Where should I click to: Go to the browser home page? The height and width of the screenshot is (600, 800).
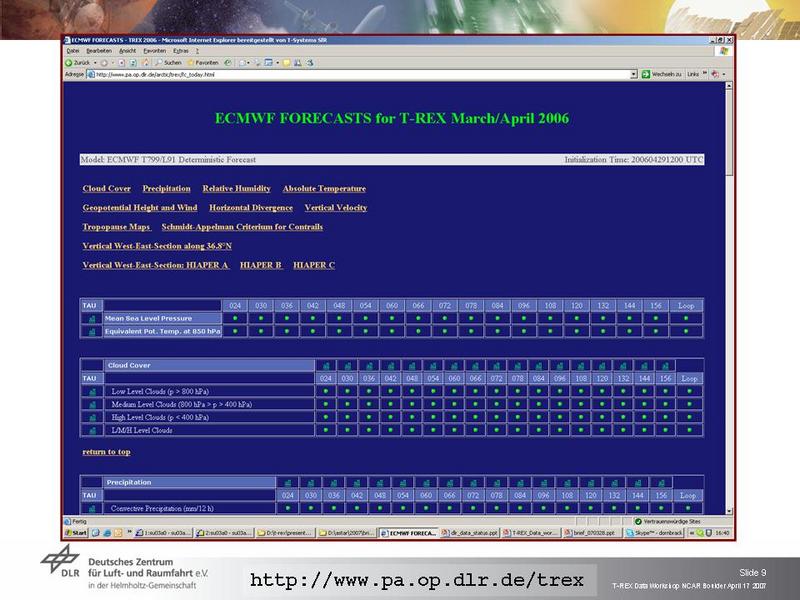pyautogui.click(x=145, y=63)
